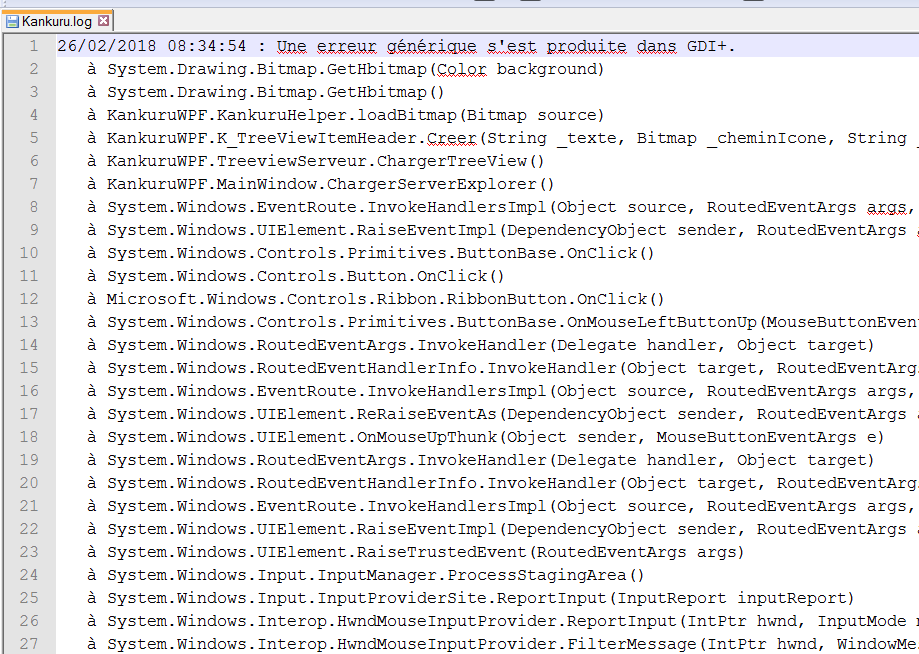Click line number 20 in the margin
919x654 pixels.
29,483
